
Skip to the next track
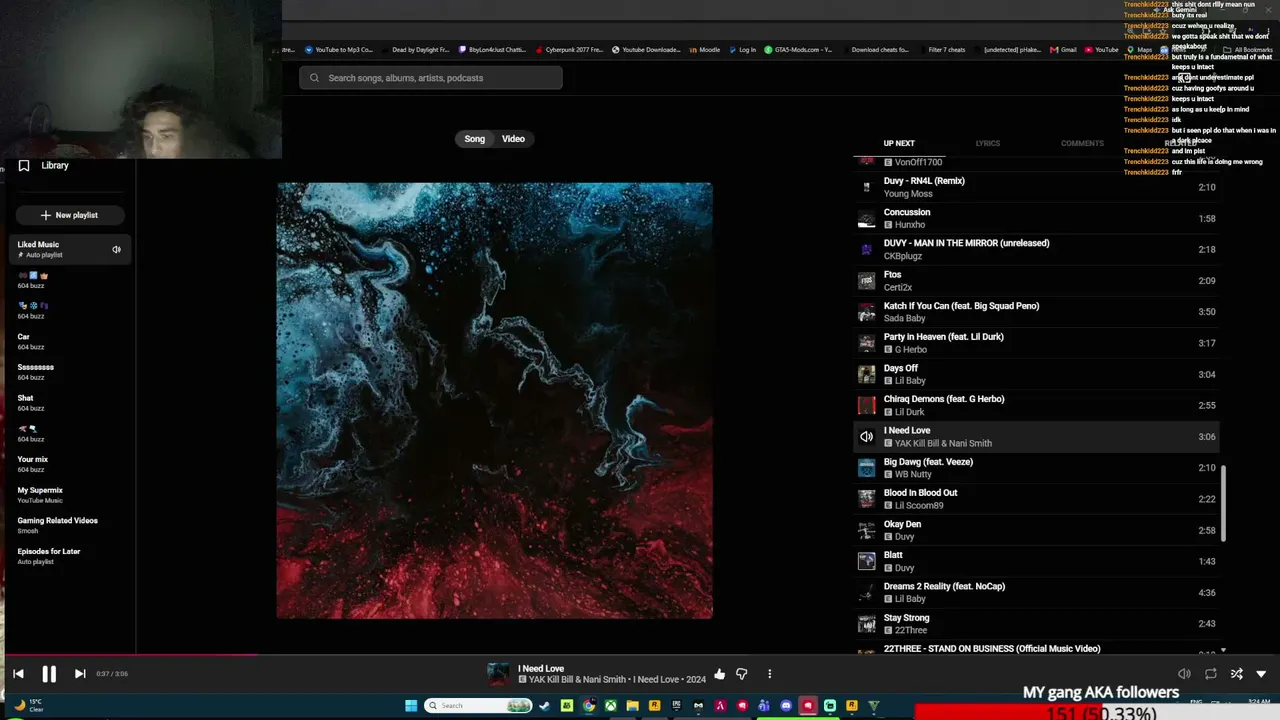click(x=80, y=674)
